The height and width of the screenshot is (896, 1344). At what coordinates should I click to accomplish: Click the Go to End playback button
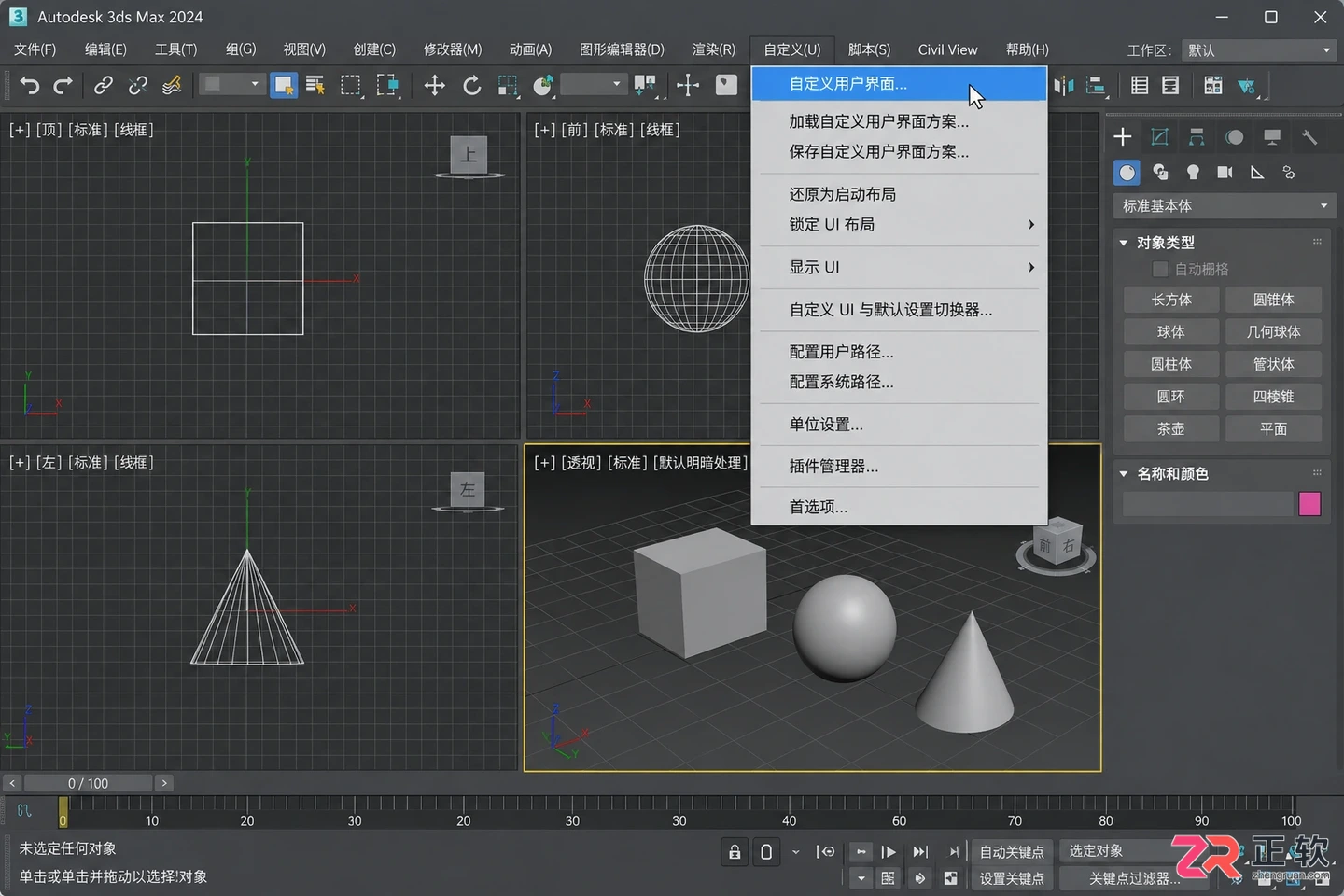[x=953, y=851]
